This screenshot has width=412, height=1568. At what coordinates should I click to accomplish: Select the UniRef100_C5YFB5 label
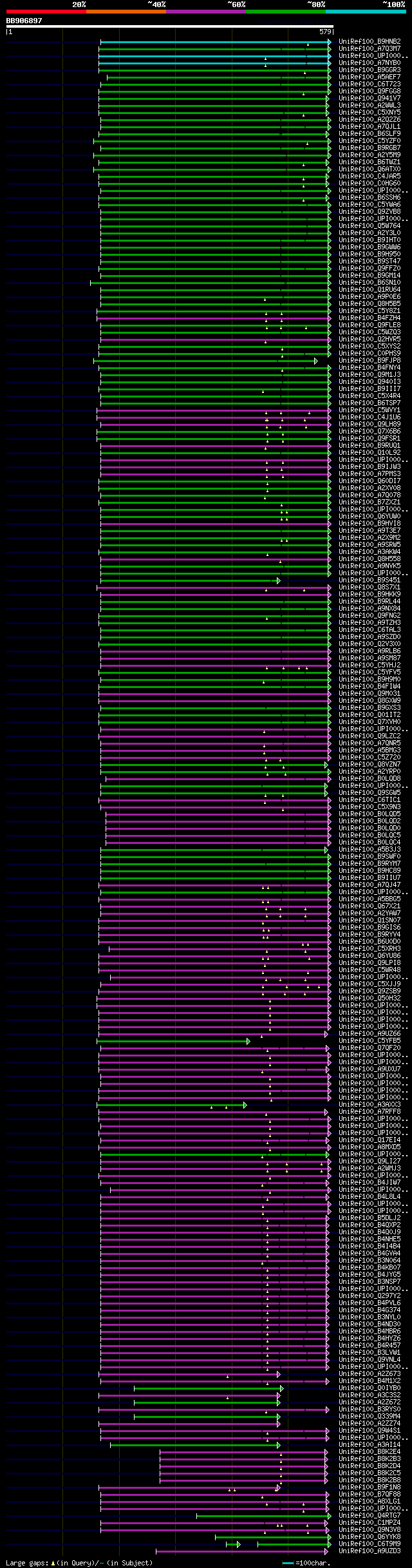tap(370, 1041)
